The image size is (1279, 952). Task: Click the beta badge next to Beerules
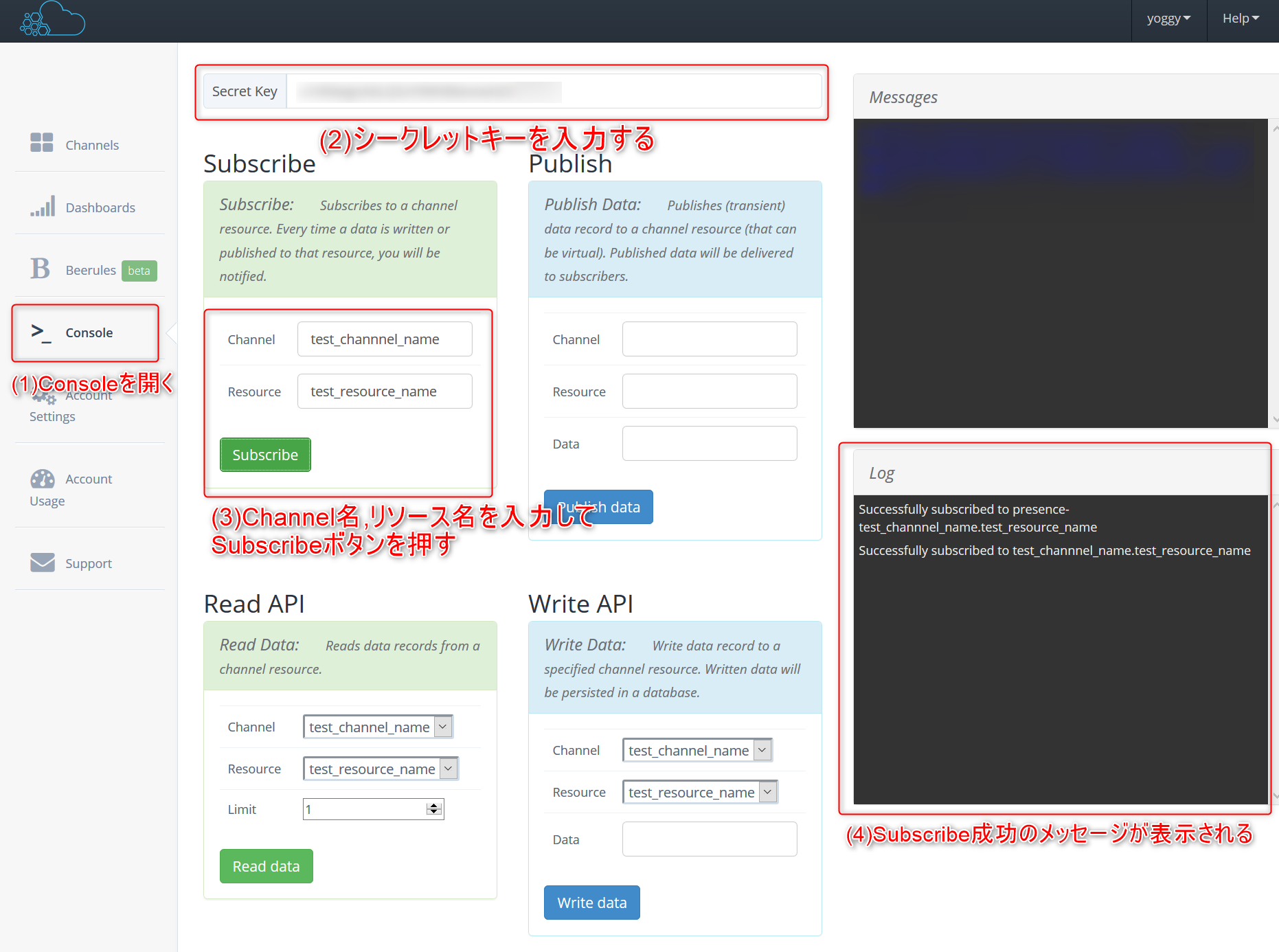[139, 271]
